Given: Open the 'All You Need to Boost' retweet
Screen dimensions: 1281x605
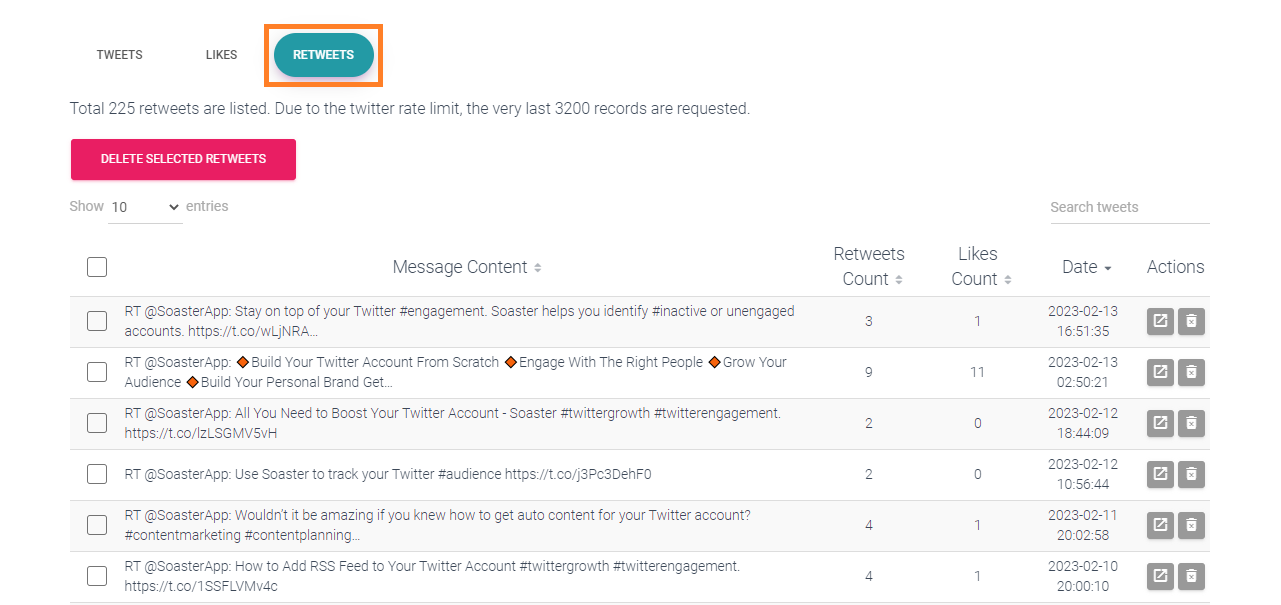Looking at the screenshot, I should [1160, 423].
